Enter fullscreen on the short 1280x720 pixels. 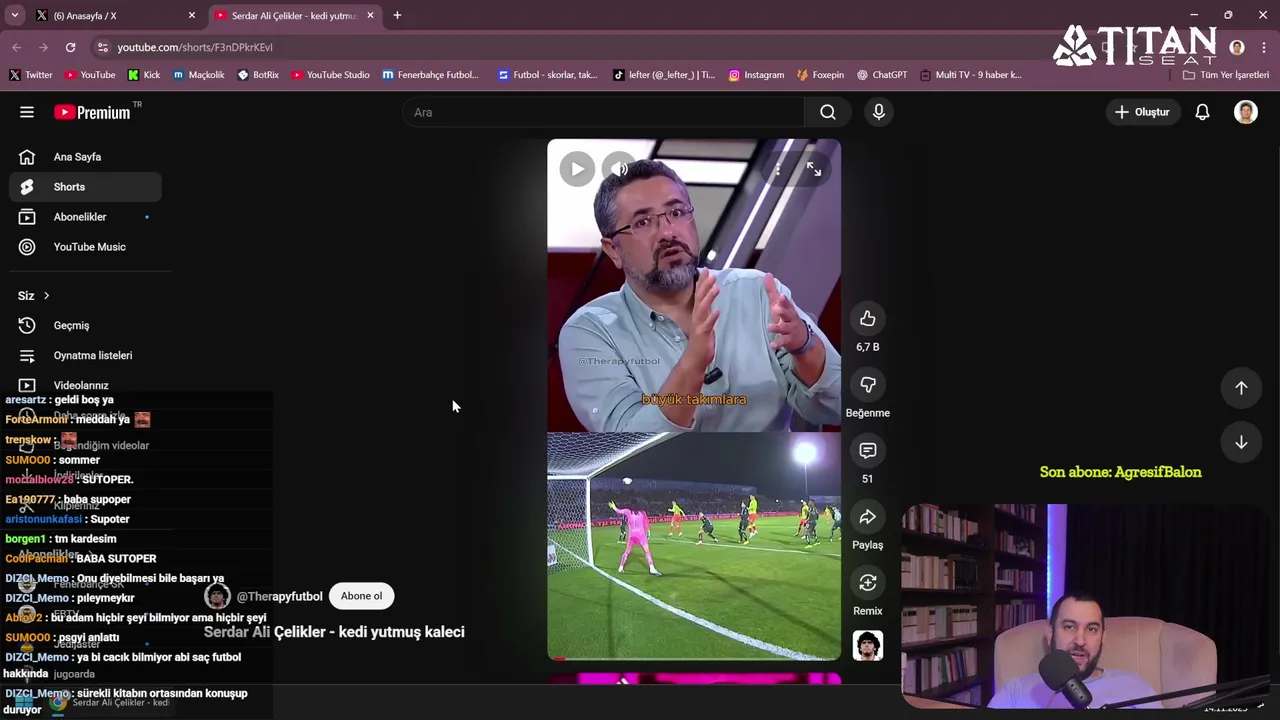coord(814,169)
